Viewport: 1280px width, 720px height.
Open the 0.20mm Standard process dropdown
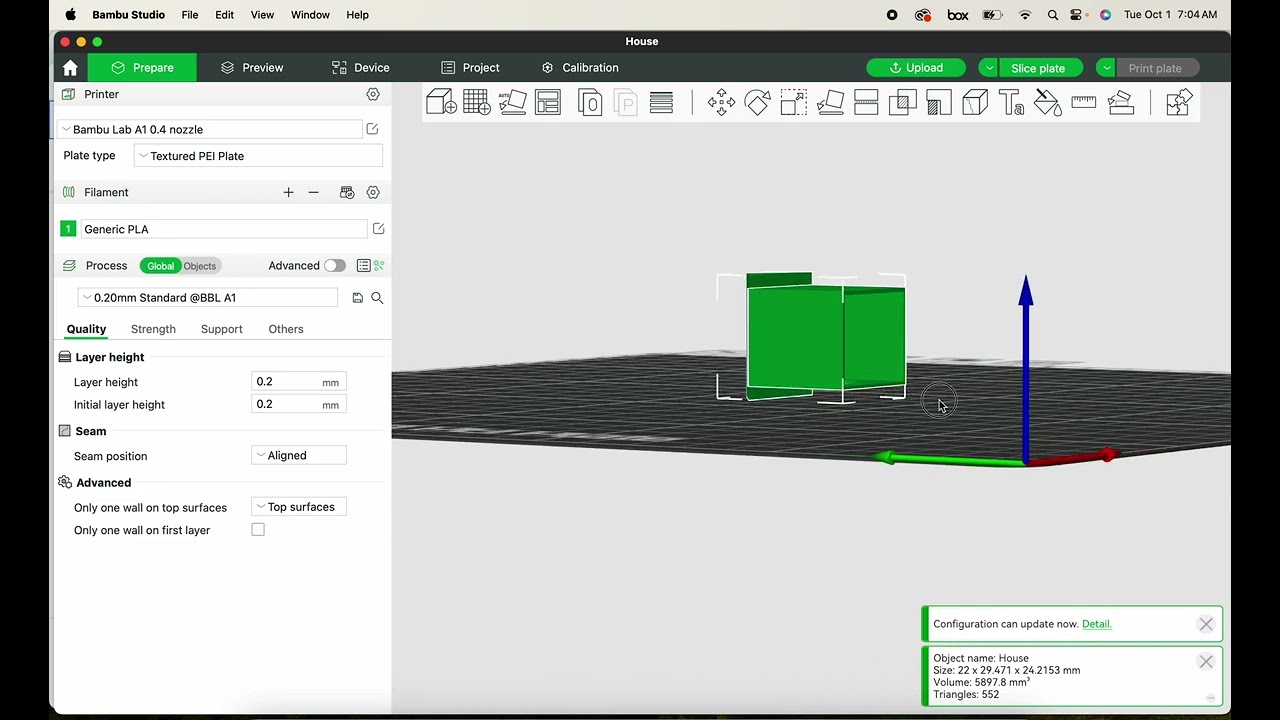(208, 298)
